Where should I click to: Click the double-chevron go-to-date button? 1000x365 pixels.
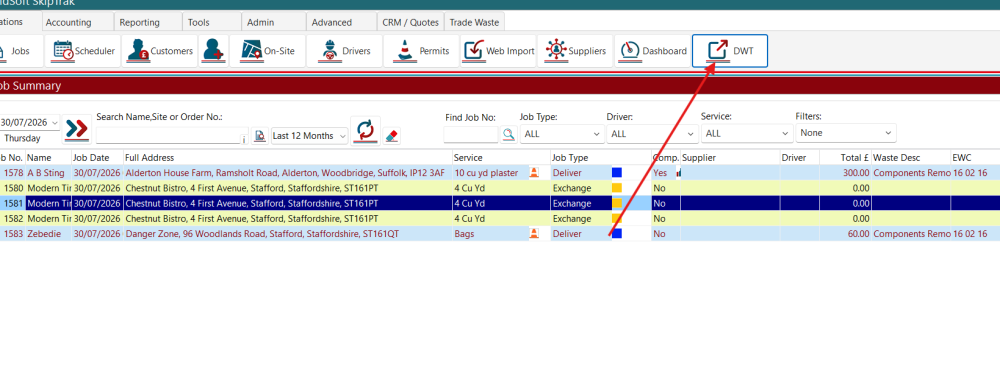point(77,130)
